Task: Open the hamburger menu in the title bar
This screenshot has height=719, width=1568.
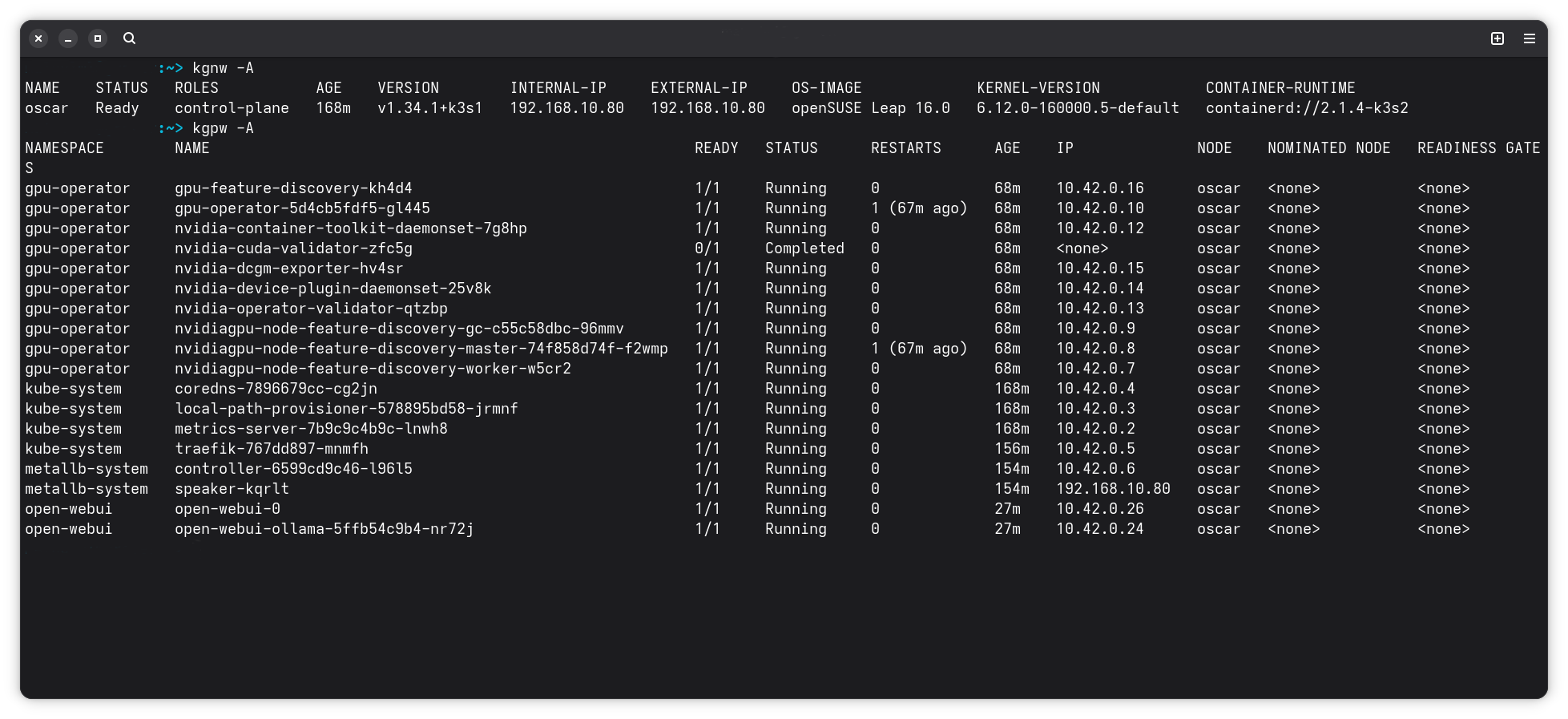Action: [x=1529, y=38]
